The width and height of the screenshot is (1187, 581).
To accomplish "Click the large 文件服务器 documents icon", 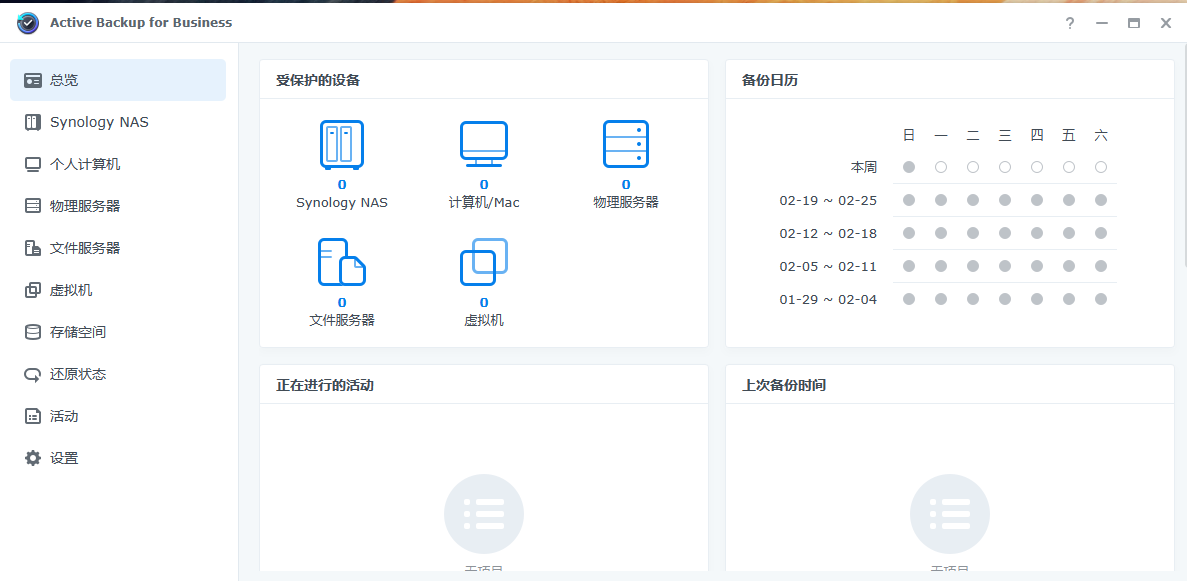I will 341,262.
